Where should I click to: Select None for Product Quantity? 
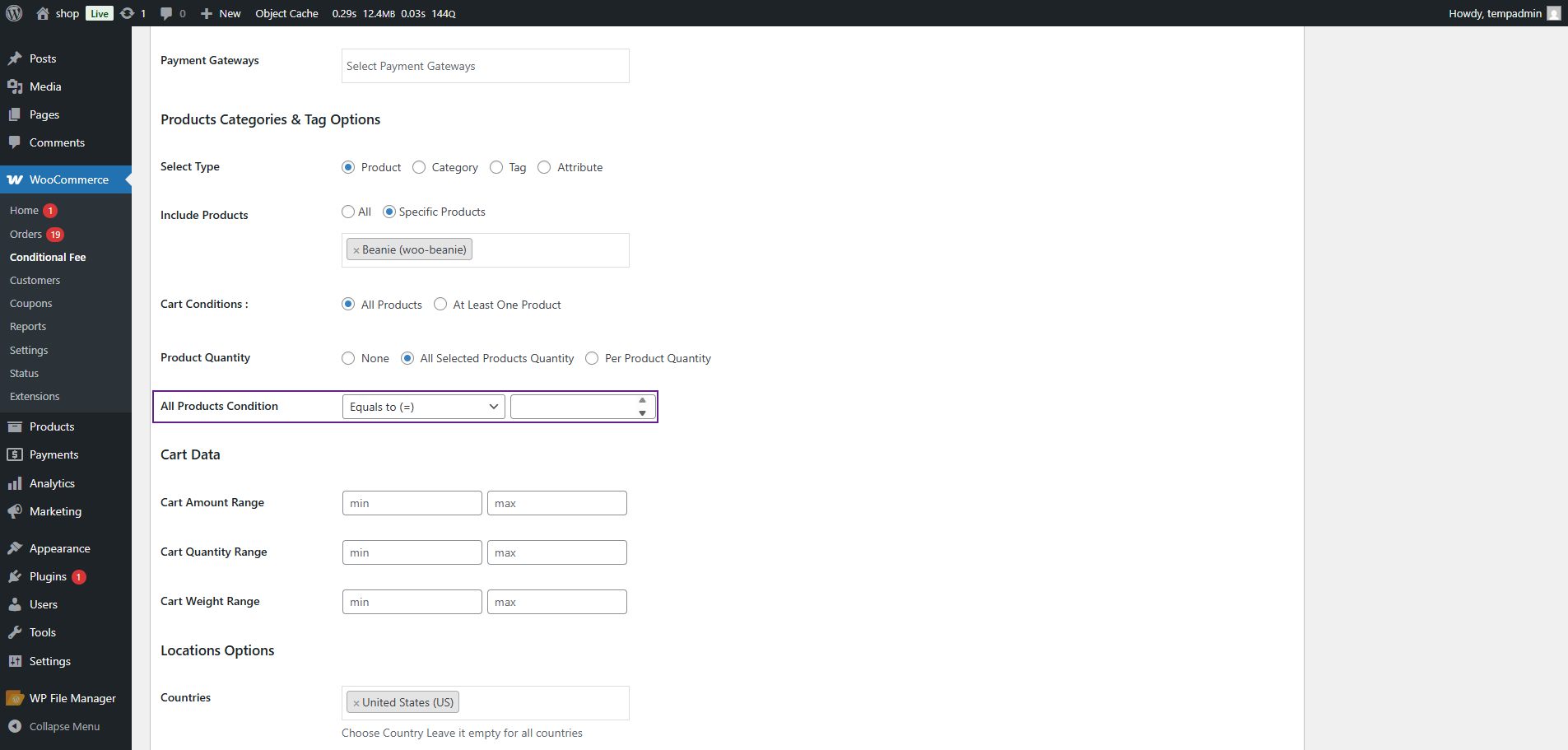coord(348,358)
